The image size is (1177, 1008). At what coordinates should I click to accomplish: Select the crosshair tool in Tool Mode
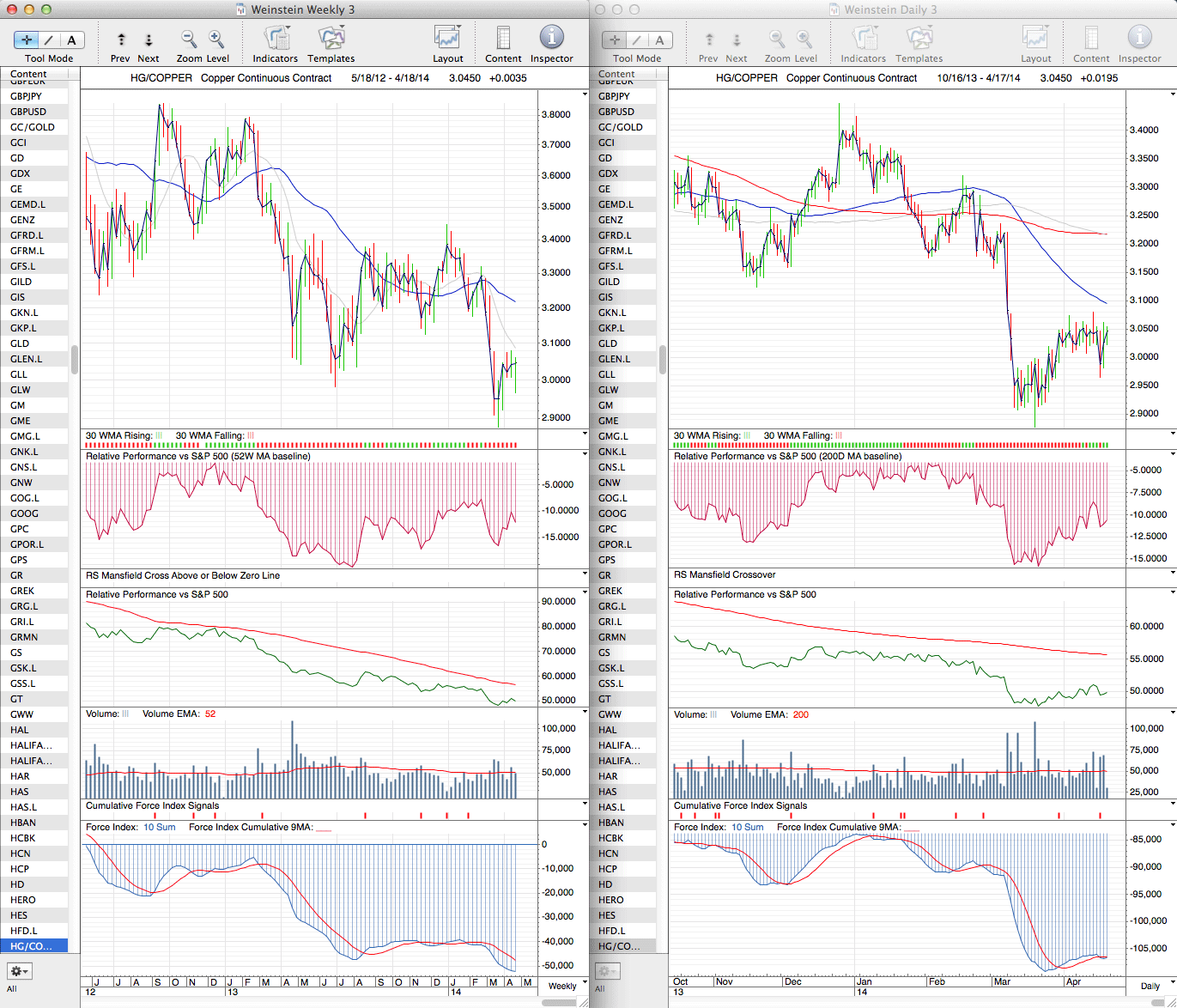point(27,40)
